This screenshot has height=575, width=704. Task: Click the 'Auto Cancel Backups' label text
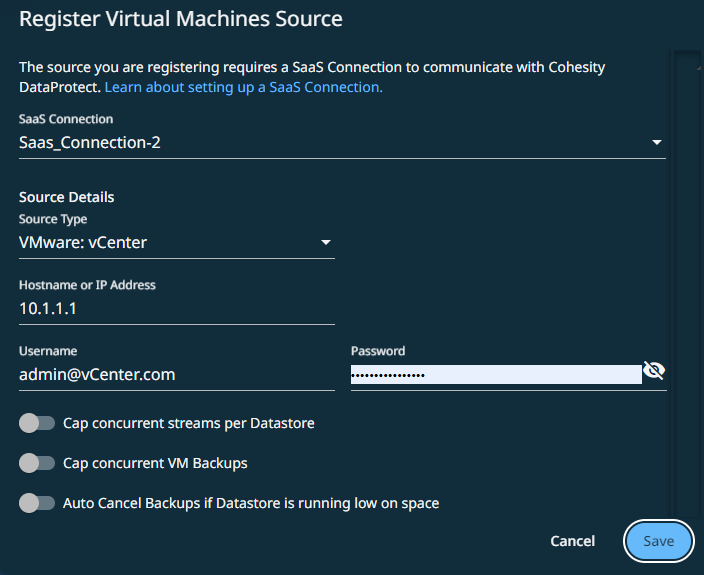(250, 503)
